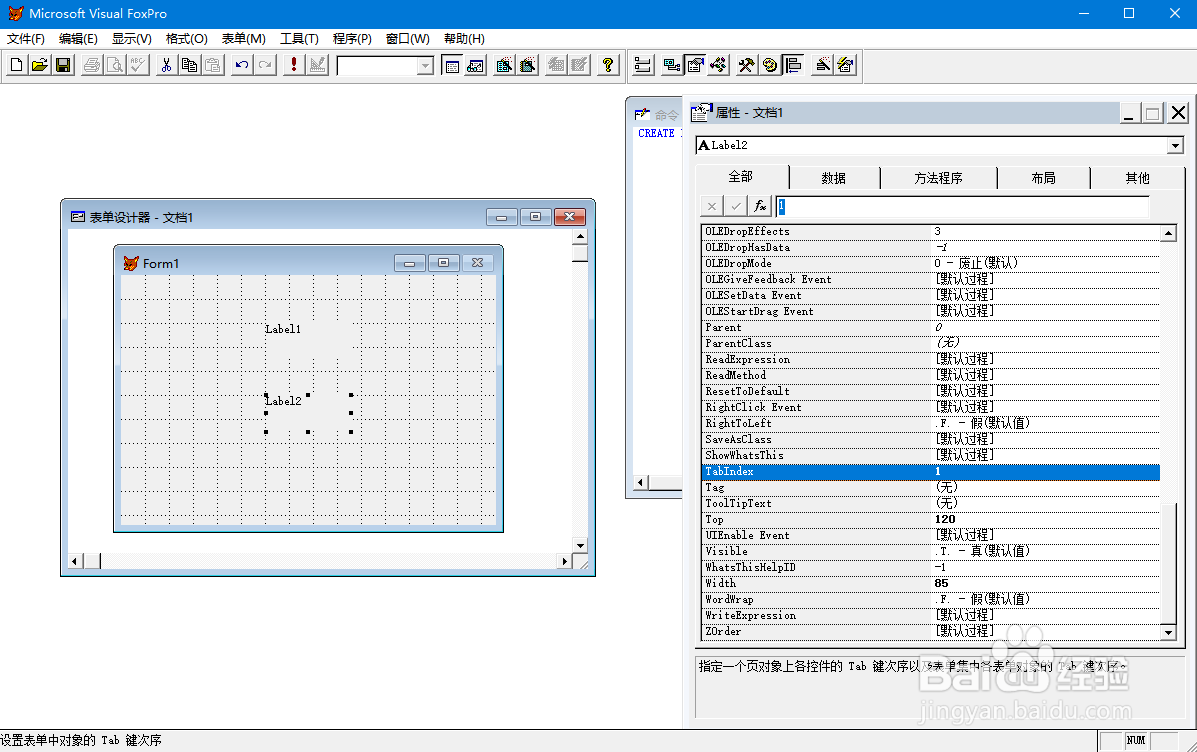Image resolution: width=1197 pixels, height=752 pixels.
Task: Click the Spelling check icon
Action: (x=138, y=65)
